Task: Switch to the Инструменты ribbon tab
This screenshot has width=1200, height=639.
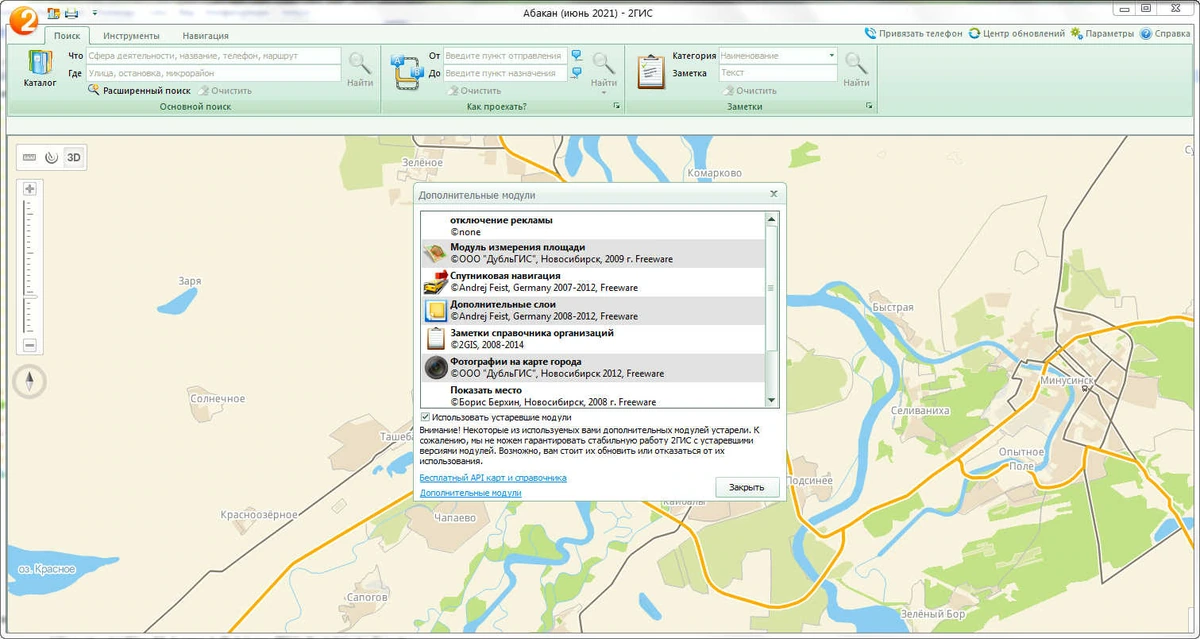Action: pyautogui.click(x=131, y=35)
